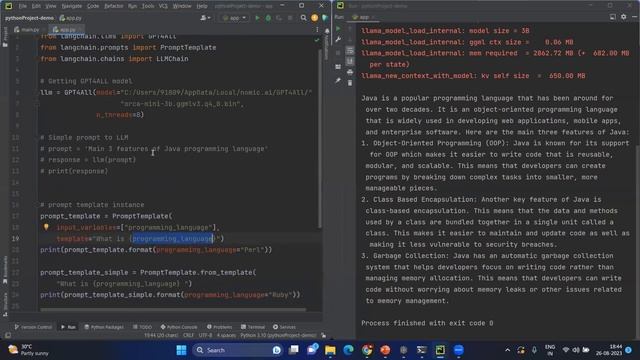Toggle soft-wrap icon in Run console
Image resolution: width=640 pixels, height=360 pixels.
click(350, 50)
